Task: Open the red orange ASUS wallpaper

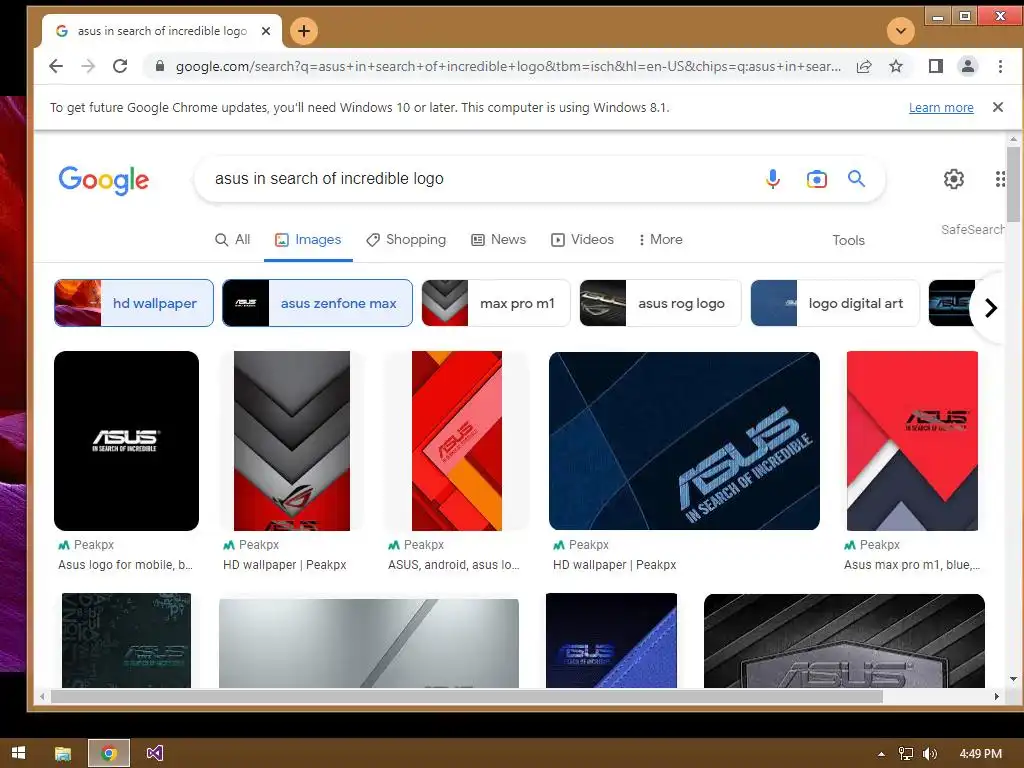Action: 456,441
